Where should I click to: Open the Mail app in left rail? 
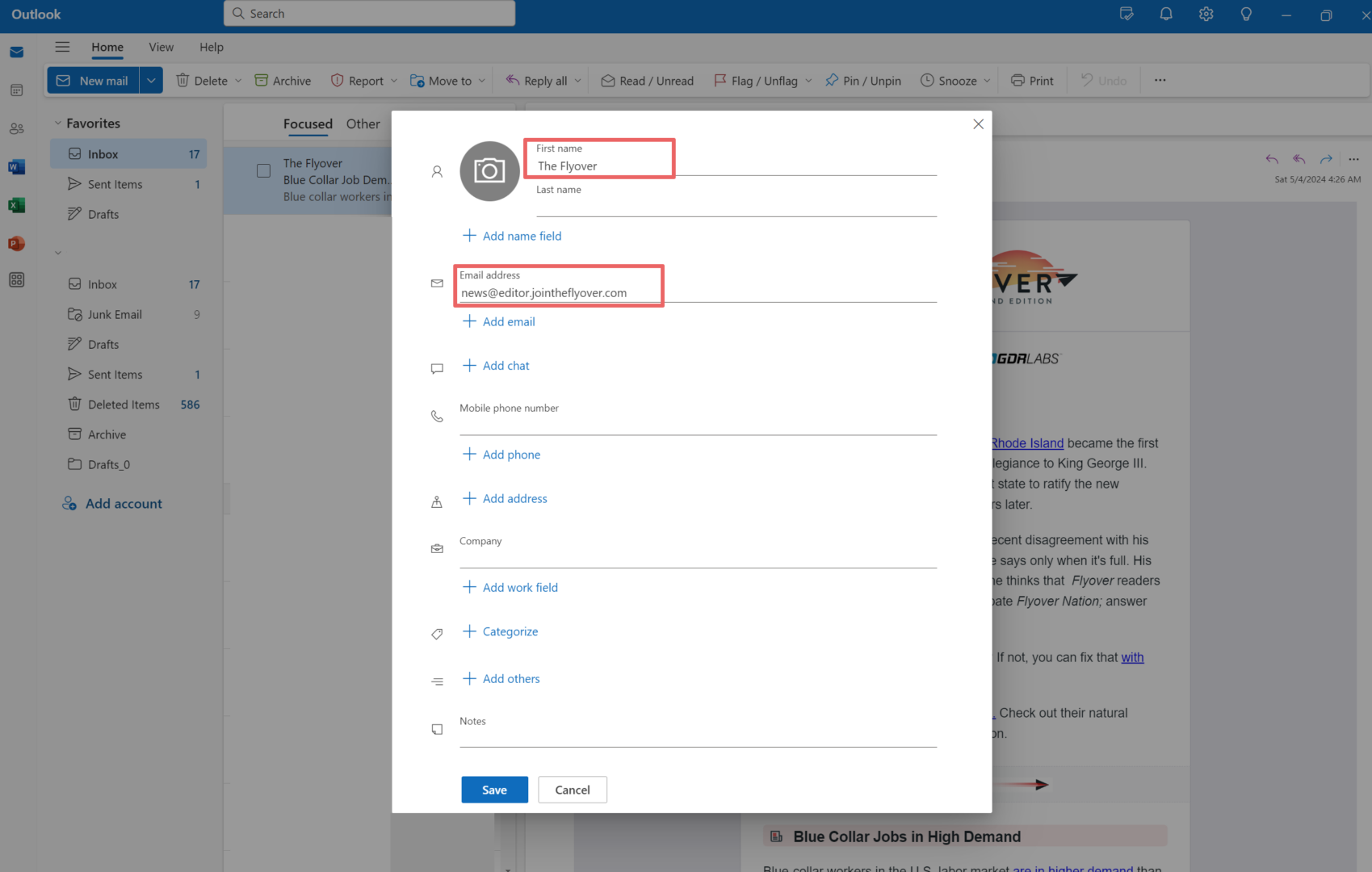coord(16,52)
